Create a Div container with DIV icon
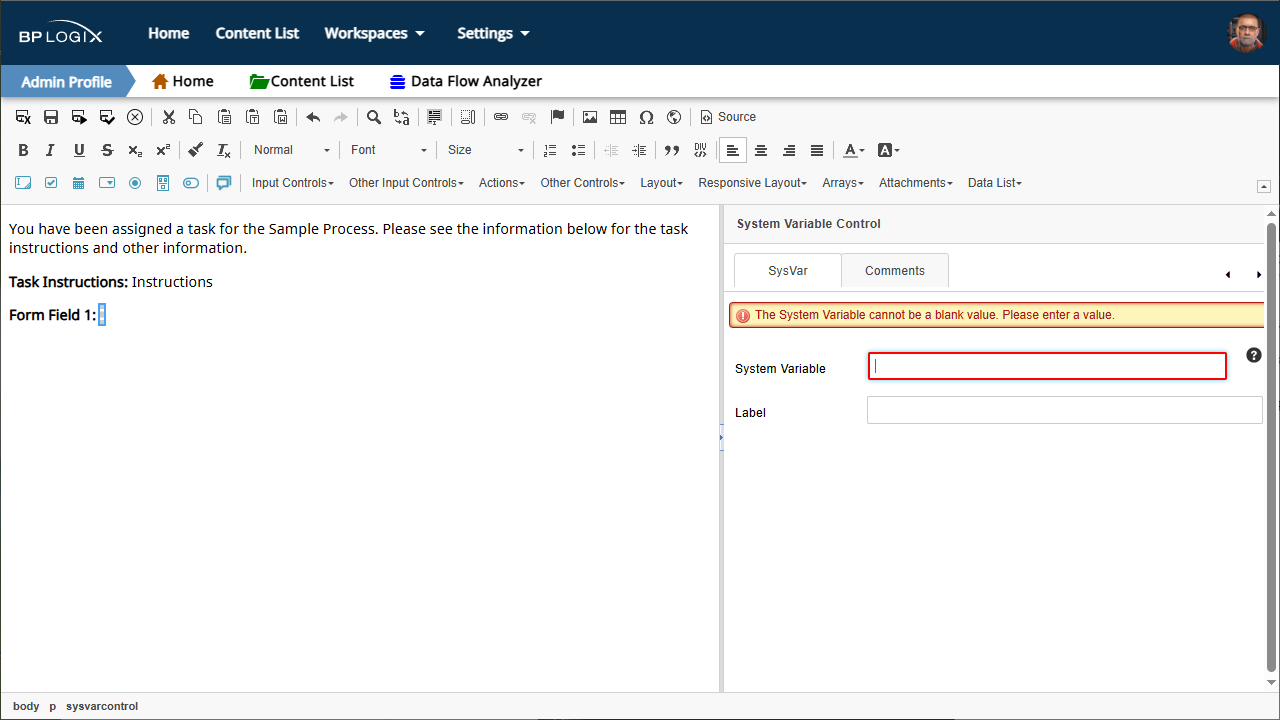This screenshot has width=1280, height=720. coord(700,150)
